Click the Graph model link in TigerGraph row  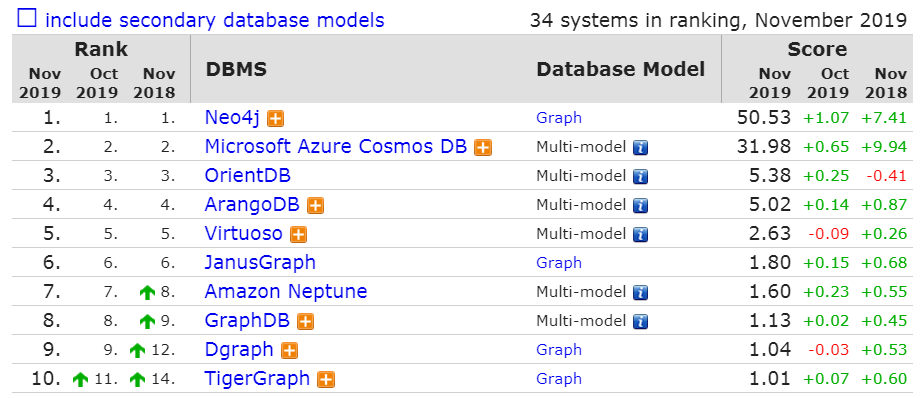tap(559, 379)
